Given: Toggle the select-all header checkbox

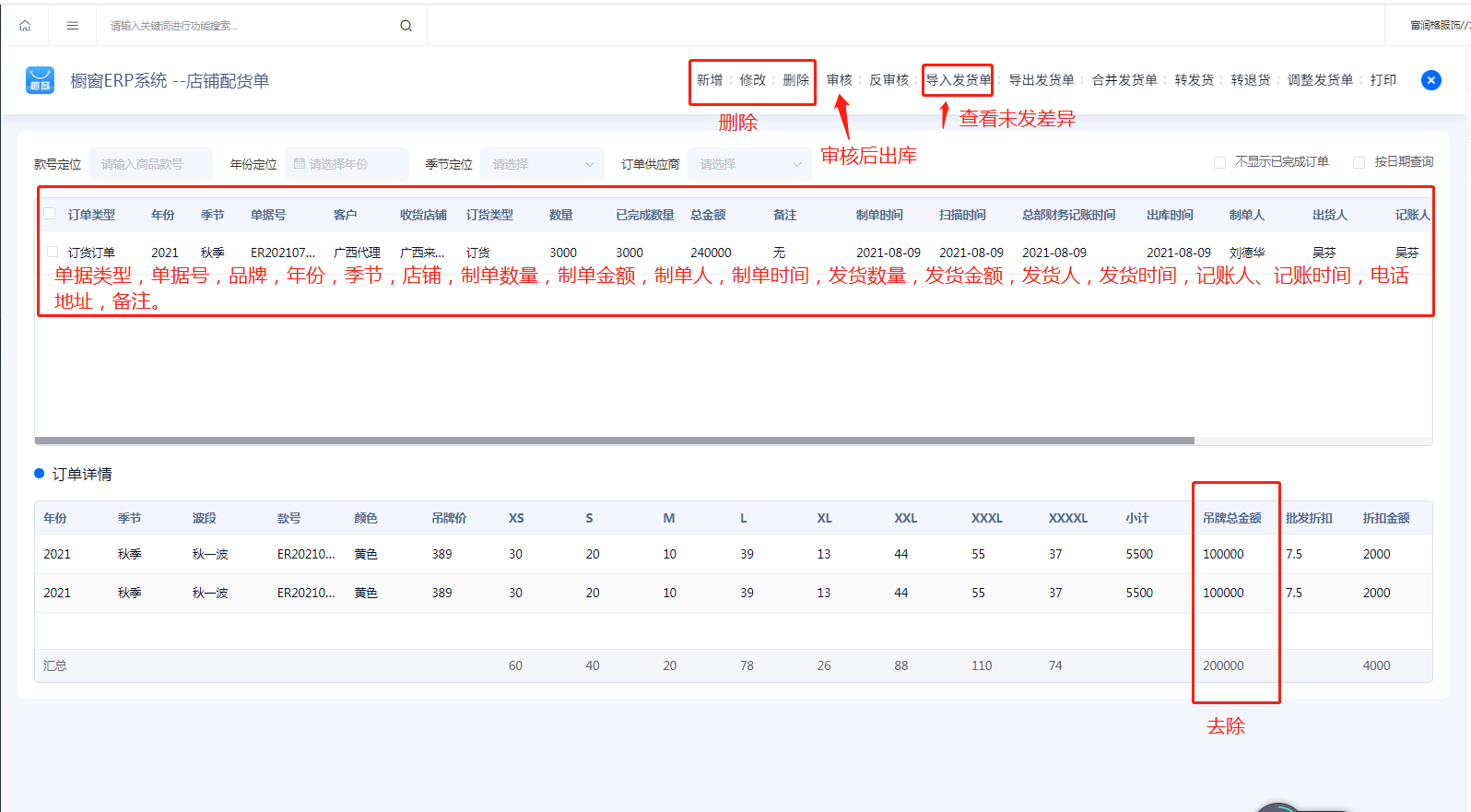Looking at the screenshot, I should click(50, 214).
